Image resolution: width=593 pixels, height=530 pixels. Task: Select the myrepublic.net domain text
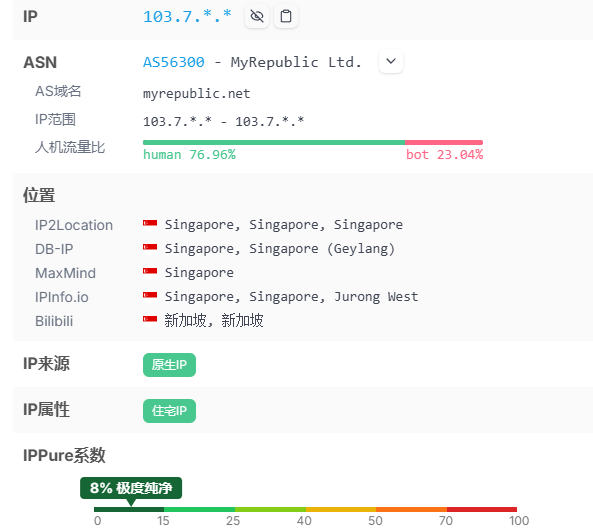click(197, 93)
